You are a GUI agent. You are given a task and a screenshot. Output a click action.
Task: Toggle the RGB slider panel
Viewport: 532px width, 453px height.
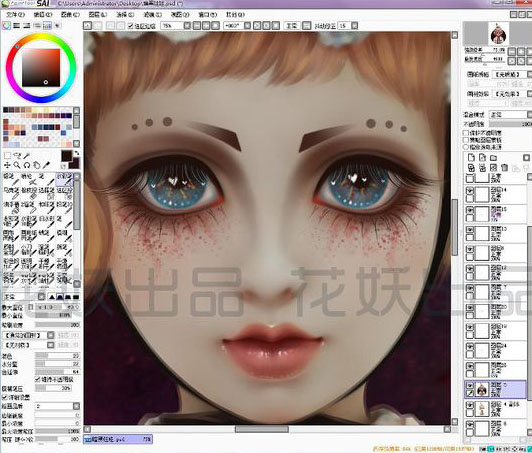16,25
